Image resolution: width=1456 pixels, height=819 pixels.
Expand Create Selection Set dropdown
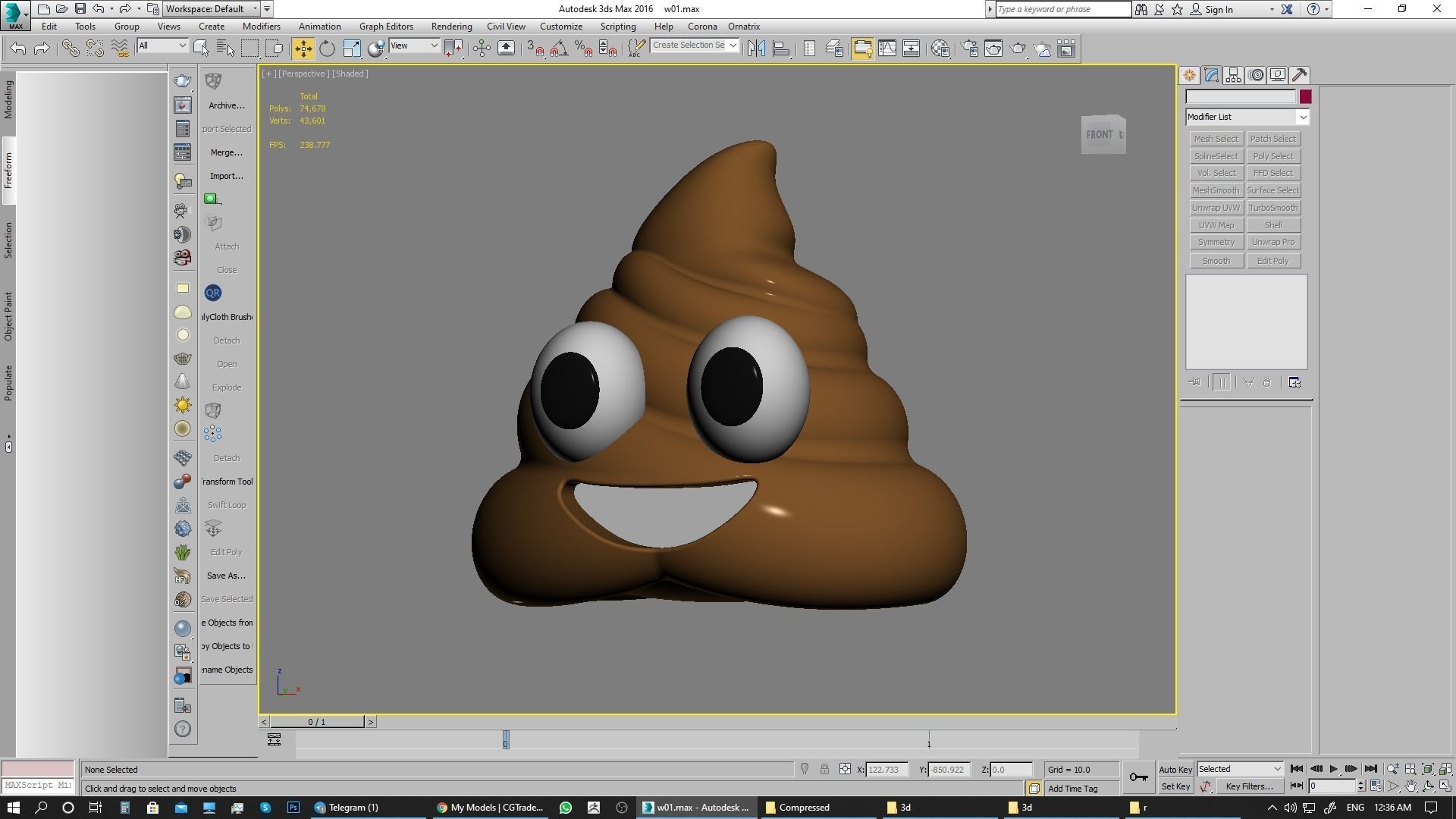(733, 45)
